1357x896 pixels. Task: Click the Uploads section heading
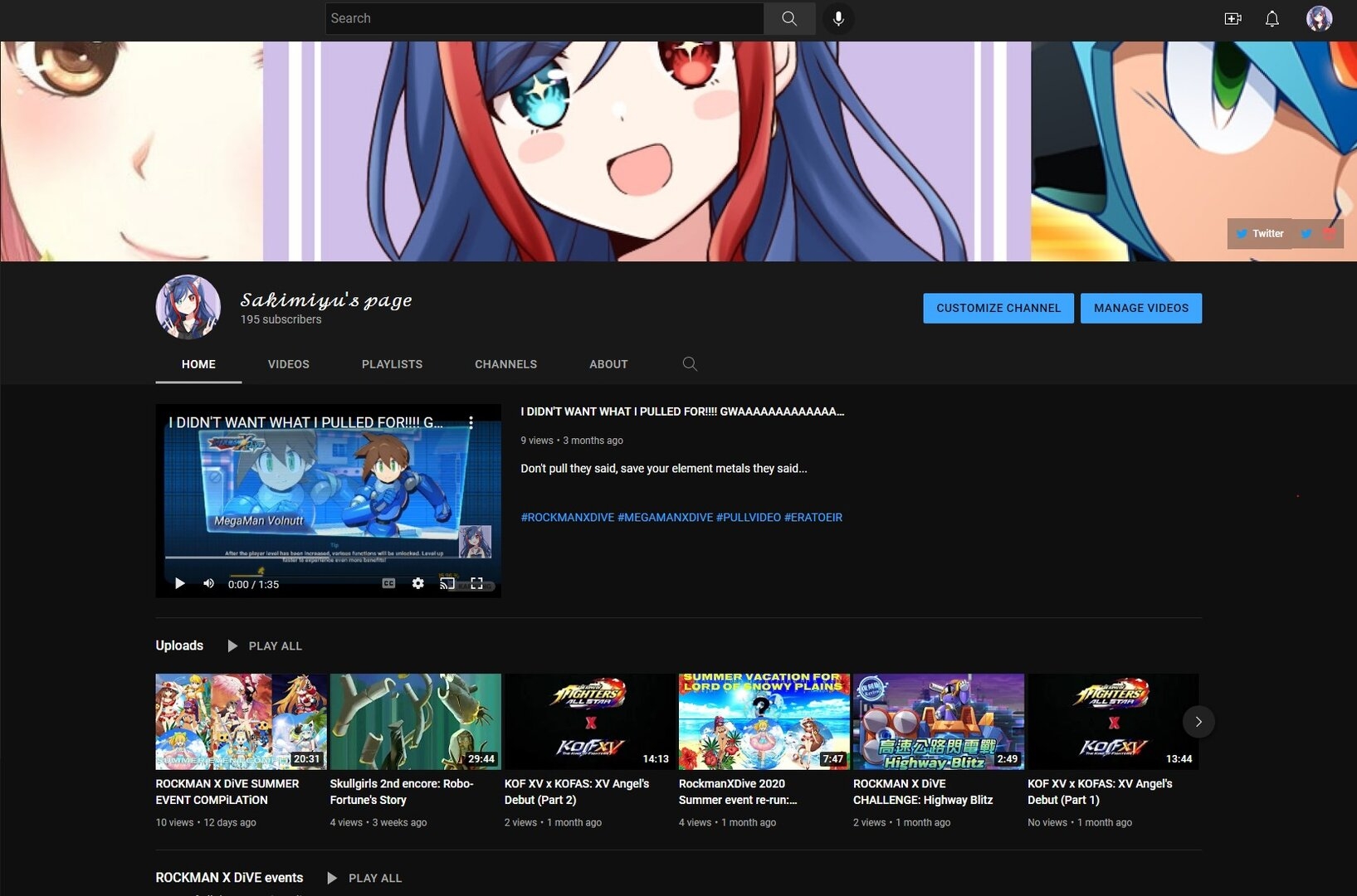click(x=179, y=645)
